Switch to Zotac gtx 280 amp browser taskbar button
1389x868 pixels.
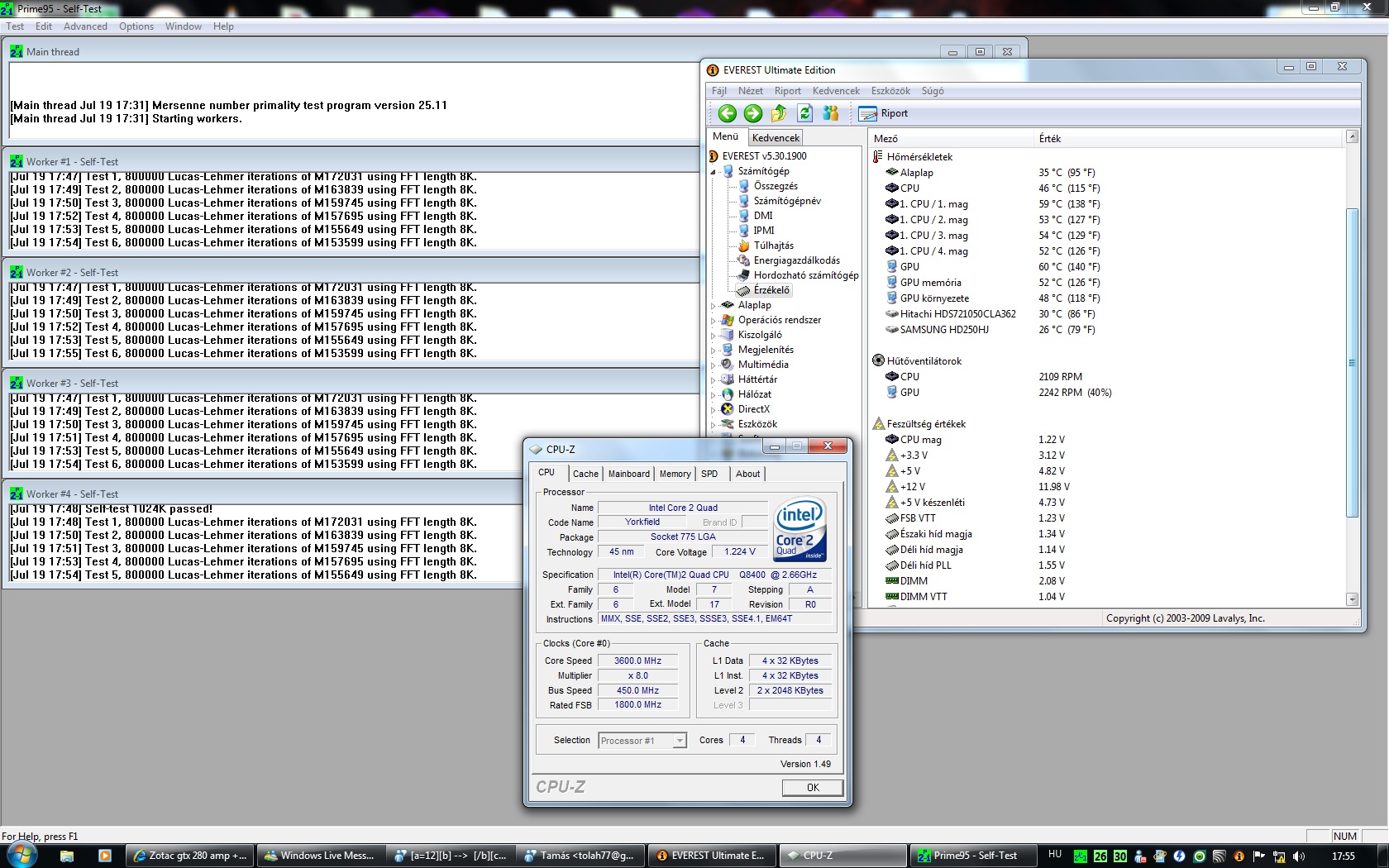click(x=190, y=856)
